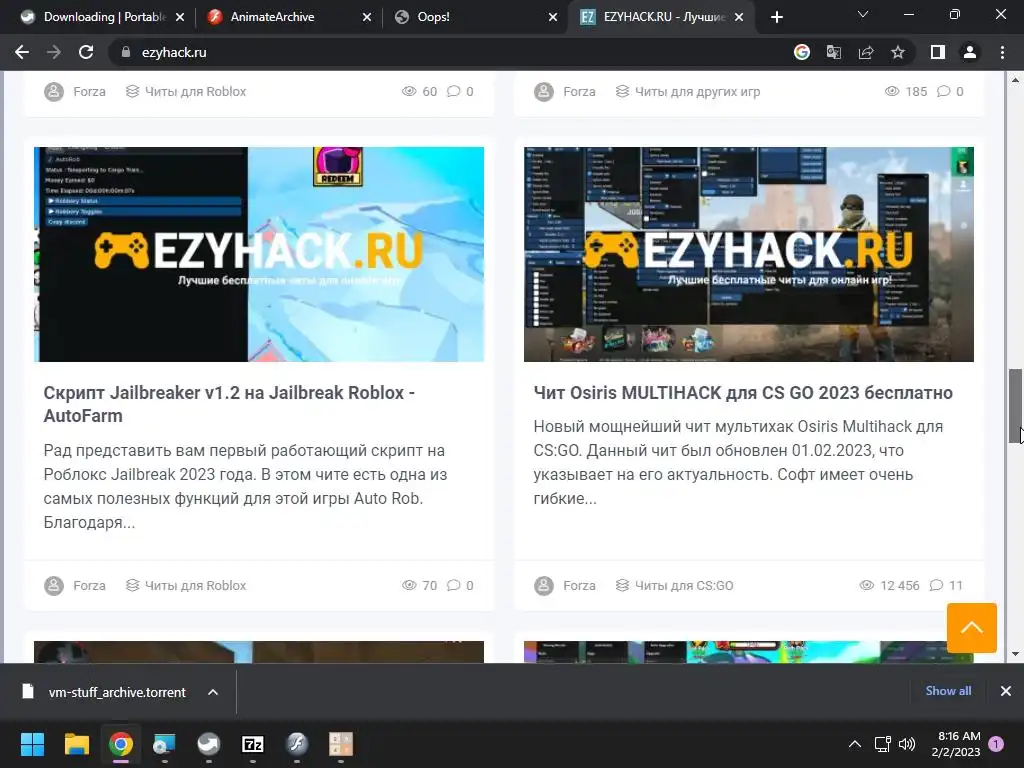Screen dimensions: 1024x768
Task: Click the scrollbar down arrow
Action: coord(1016,654)
